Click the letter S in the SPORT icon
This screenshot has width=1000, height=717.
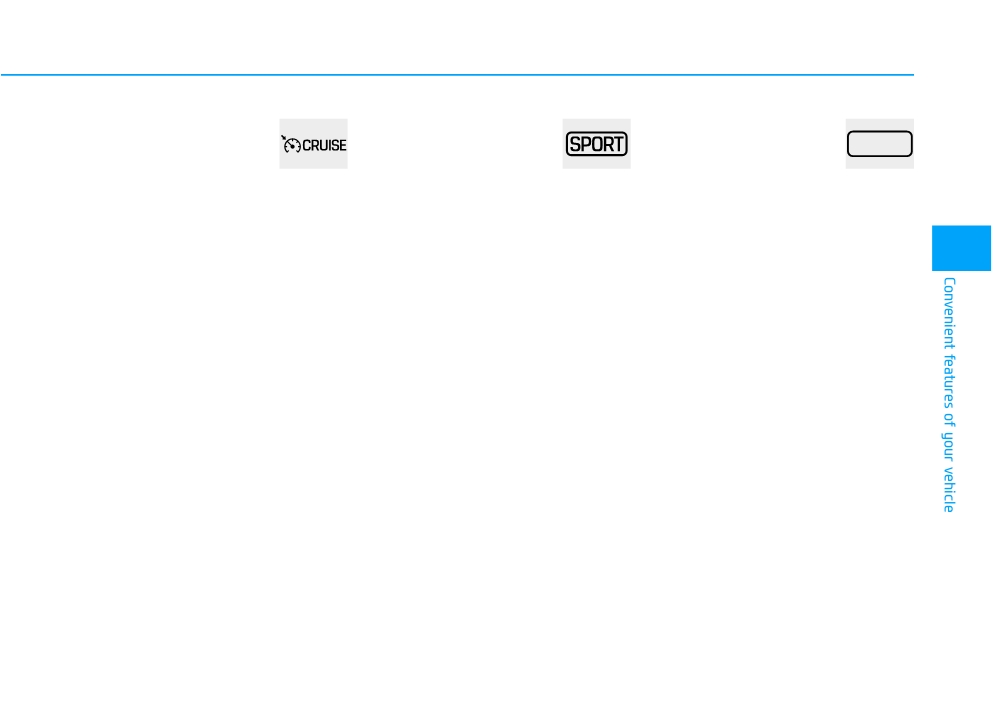(575, 144)
